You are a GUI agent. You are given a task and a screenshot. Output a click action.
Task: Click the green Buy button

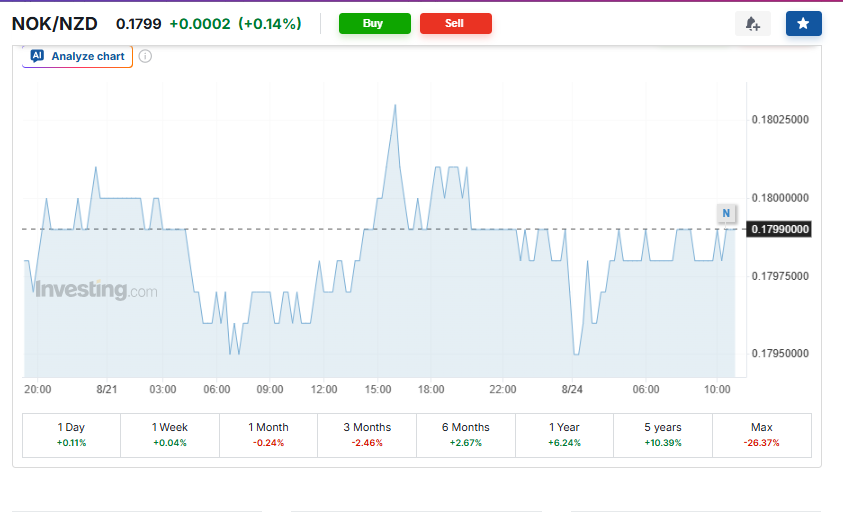click(x=375, y=24)
